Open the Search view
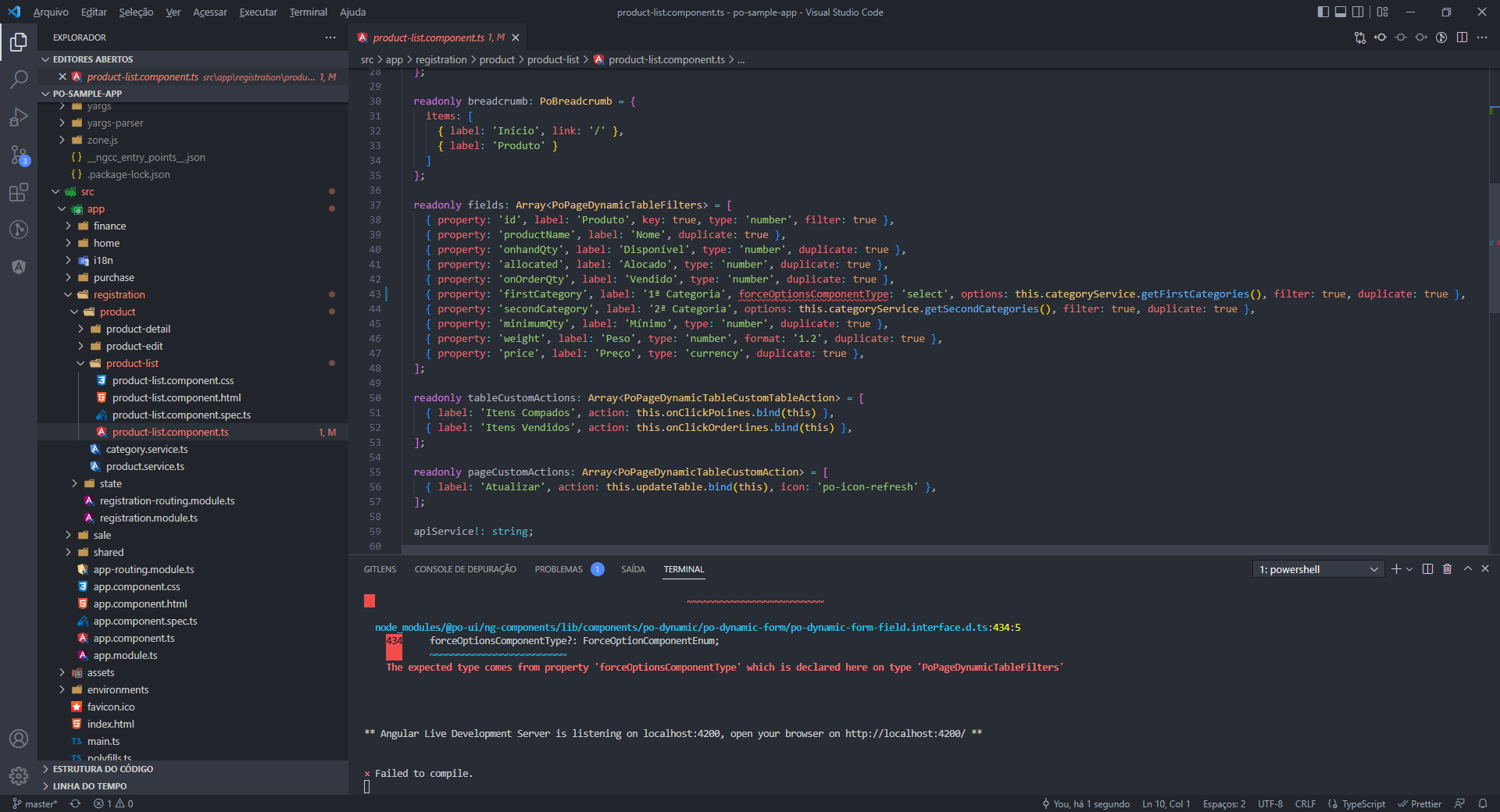This screenshot has width=1500, height=812. pos(19,79)
